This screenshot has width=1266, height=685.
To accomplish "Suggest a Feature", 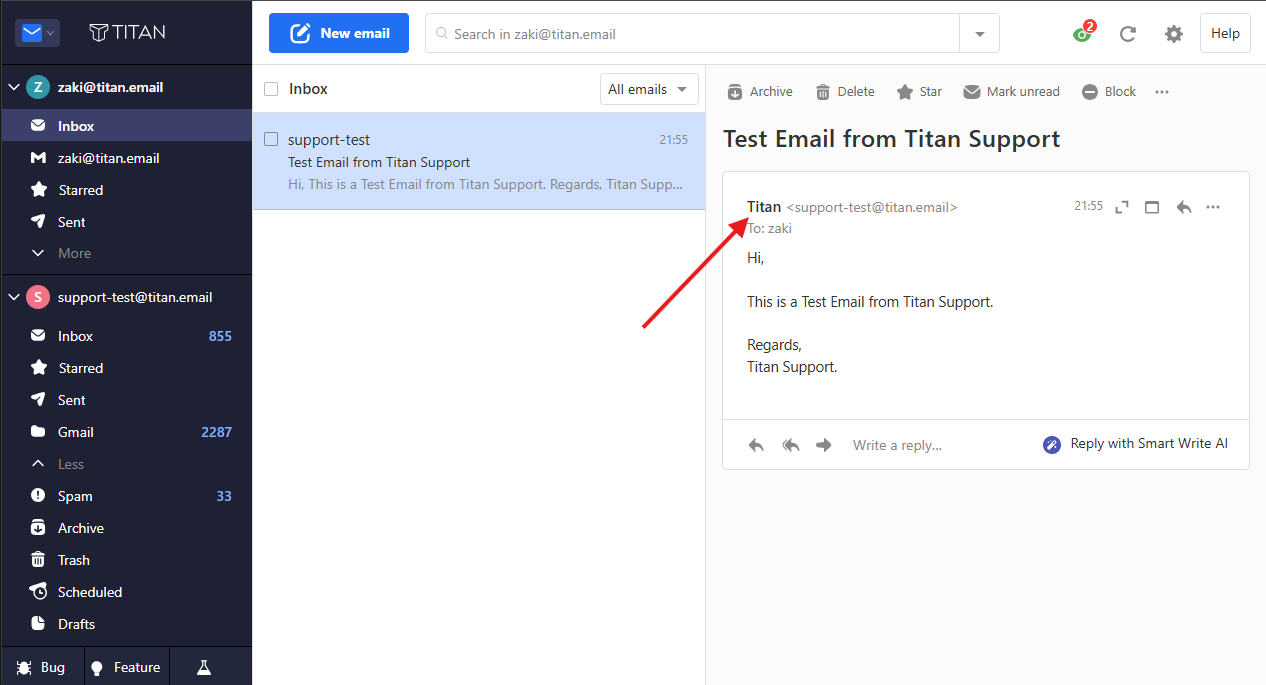I will point(125,667).
